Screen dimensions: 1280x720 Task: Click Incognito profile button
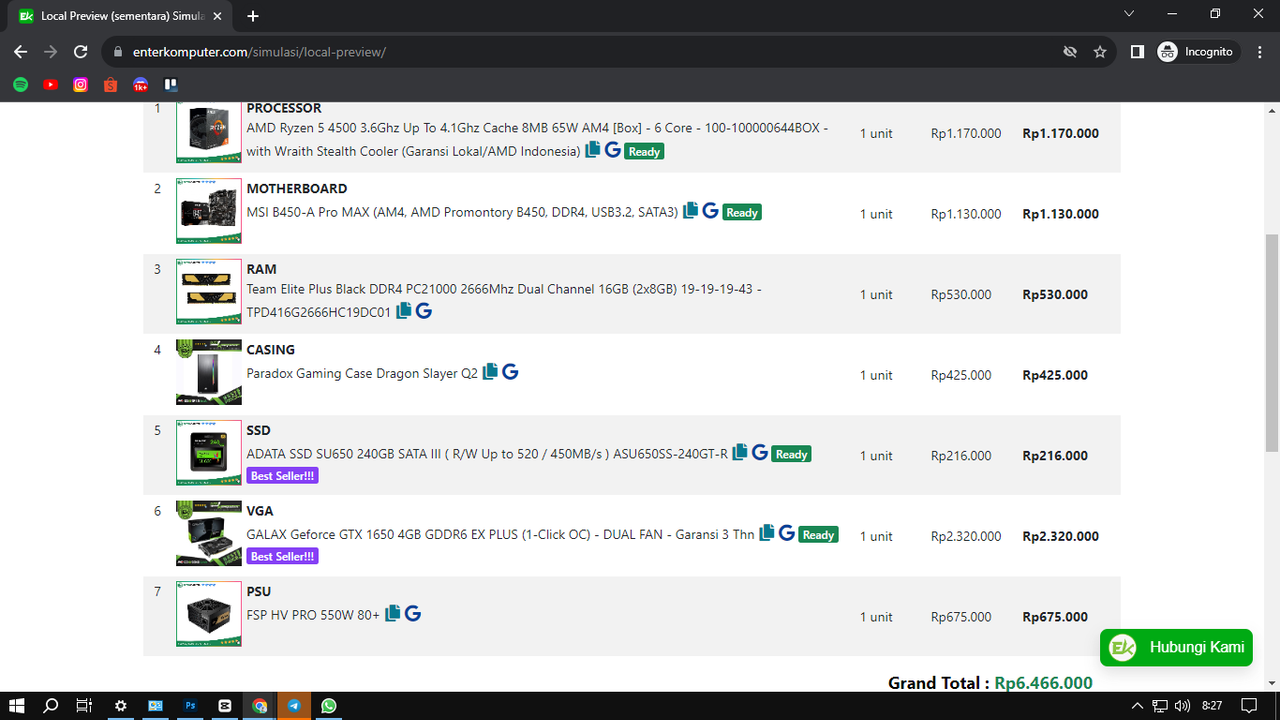coord(1197,52)
